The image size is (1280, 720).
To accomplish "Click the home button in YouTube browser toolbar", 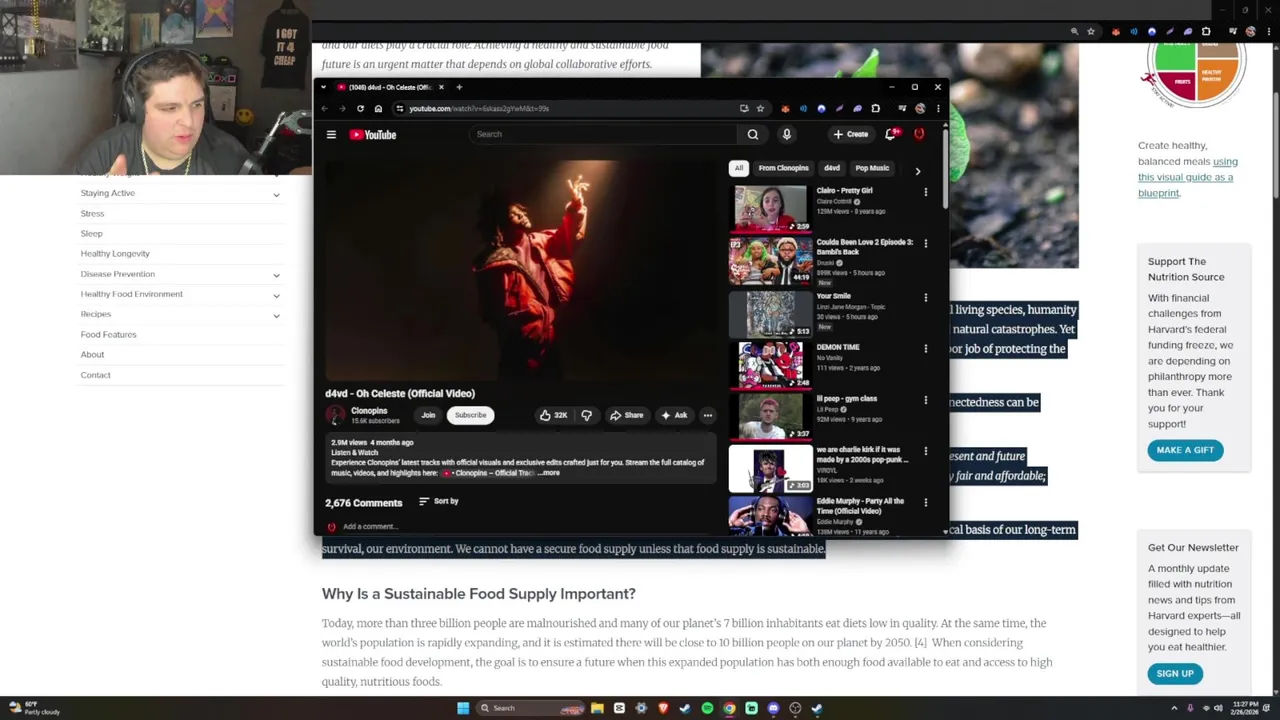I will coord(378,108).
